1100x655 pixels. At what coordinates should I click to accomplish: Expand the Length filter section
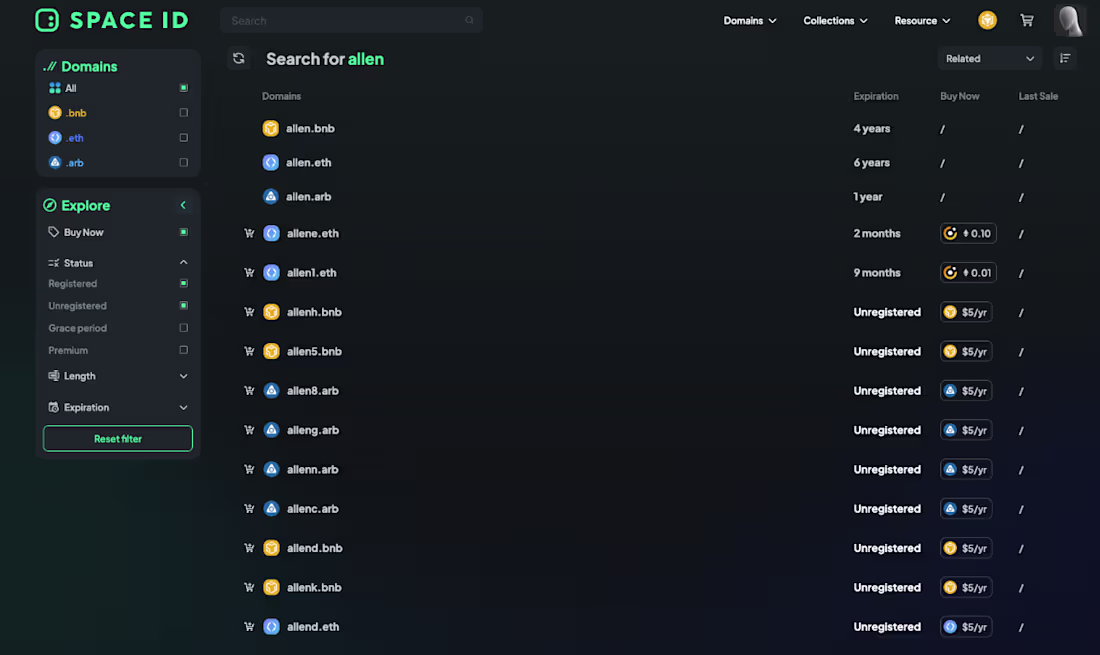184,376
